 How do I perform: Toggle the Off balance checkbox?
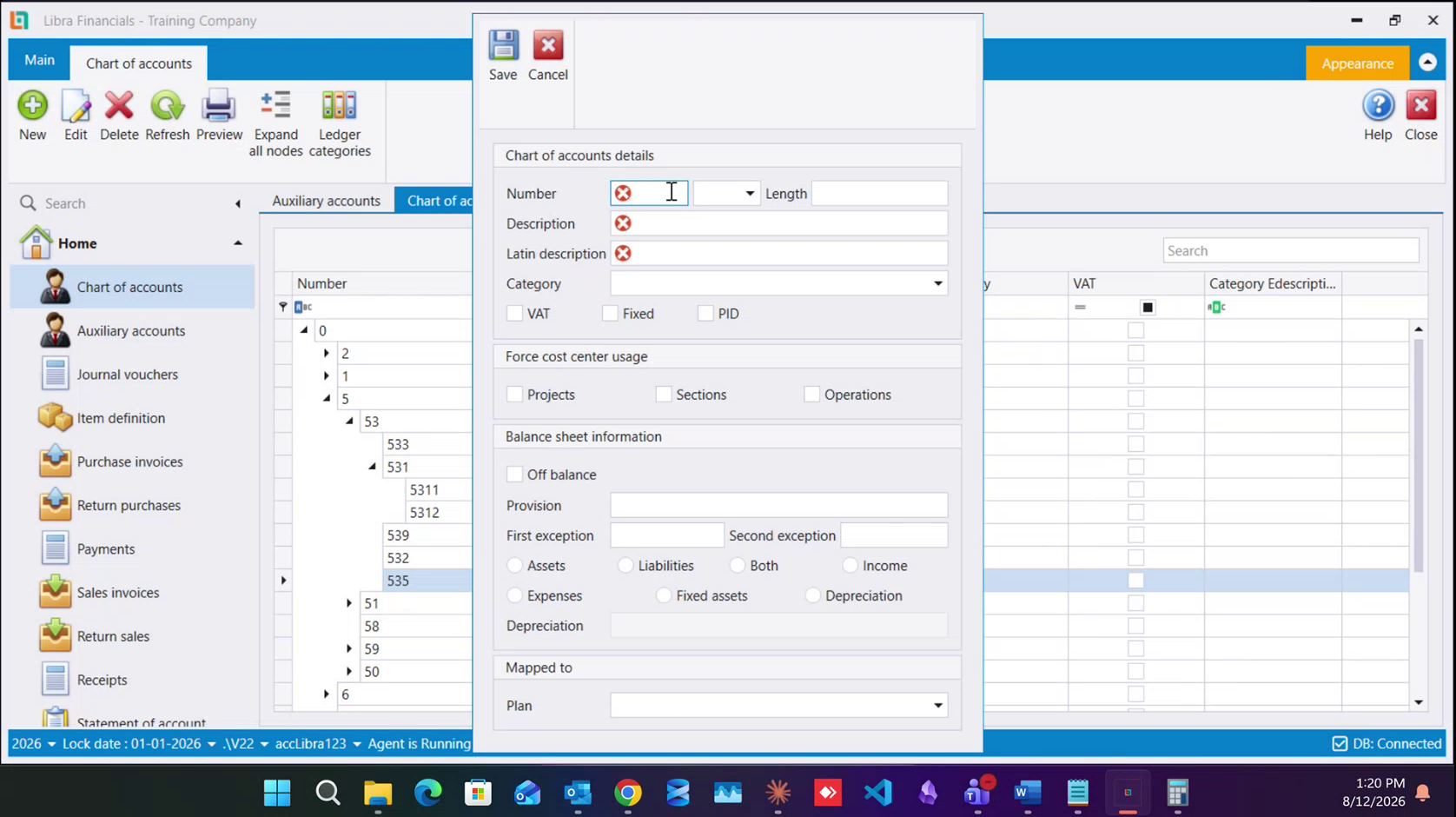point(515,475)
